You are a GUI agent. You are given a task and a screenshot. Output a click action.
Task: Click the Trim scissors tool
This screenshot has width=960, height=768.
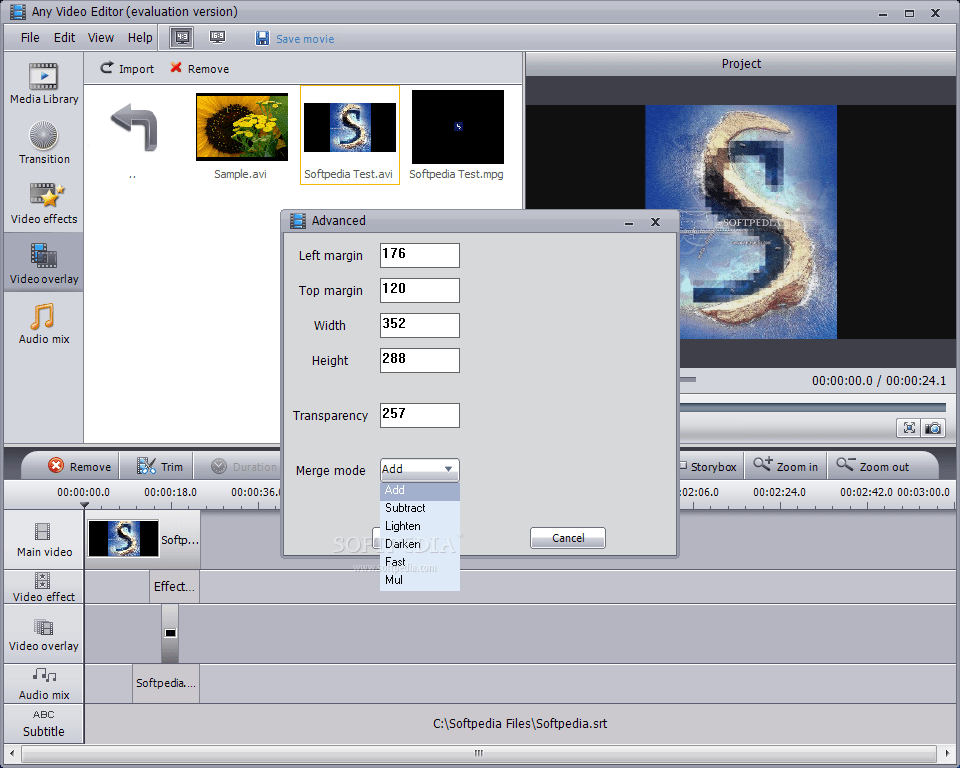point(160,466)
